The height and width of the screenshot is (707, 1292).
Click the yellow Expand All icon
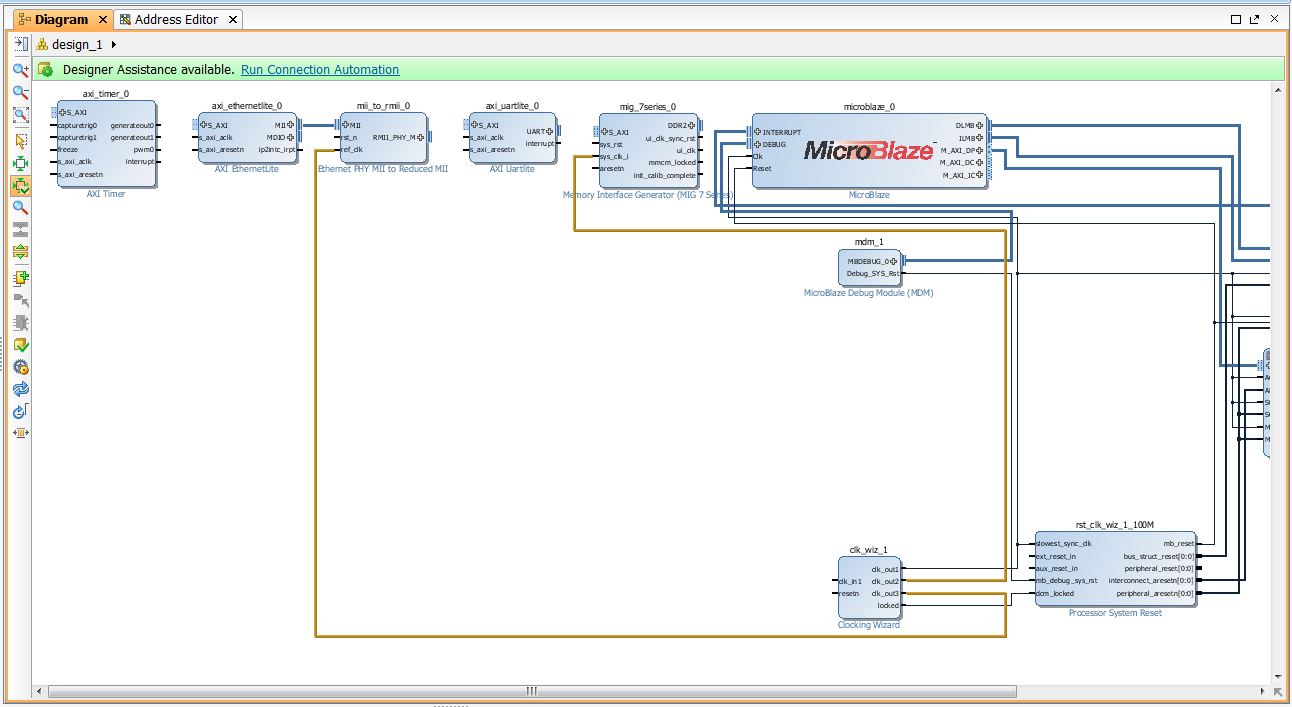[20, 253]
